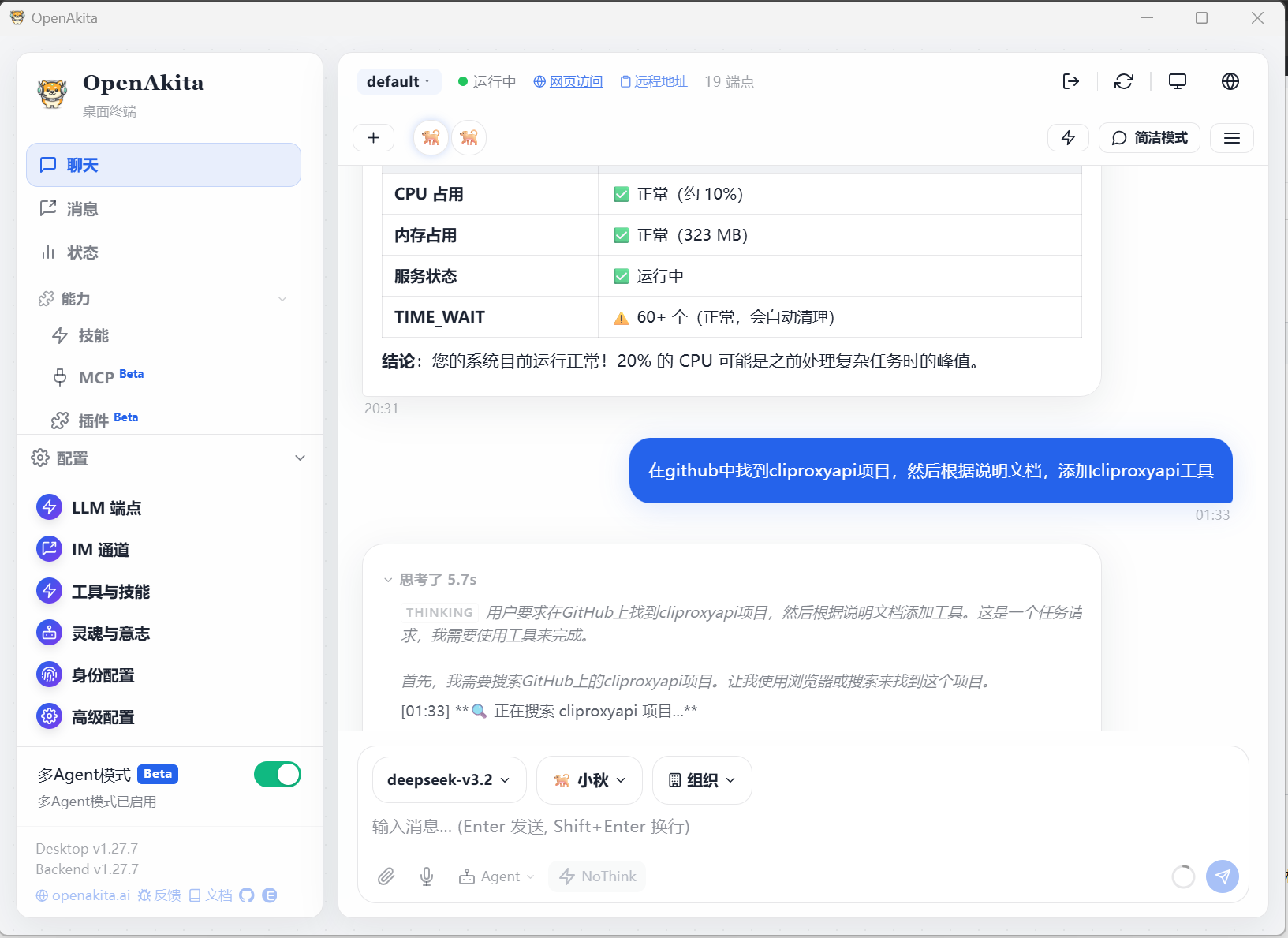1288x938 pixels.
Task: Open the 文档 docs link
Action: coord(211,895)
